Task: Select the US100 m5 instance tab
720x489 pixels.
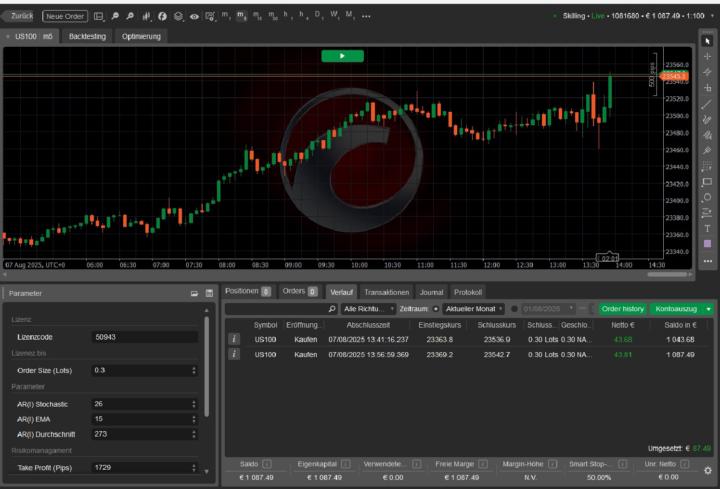Action: click(x=31, y=36)
